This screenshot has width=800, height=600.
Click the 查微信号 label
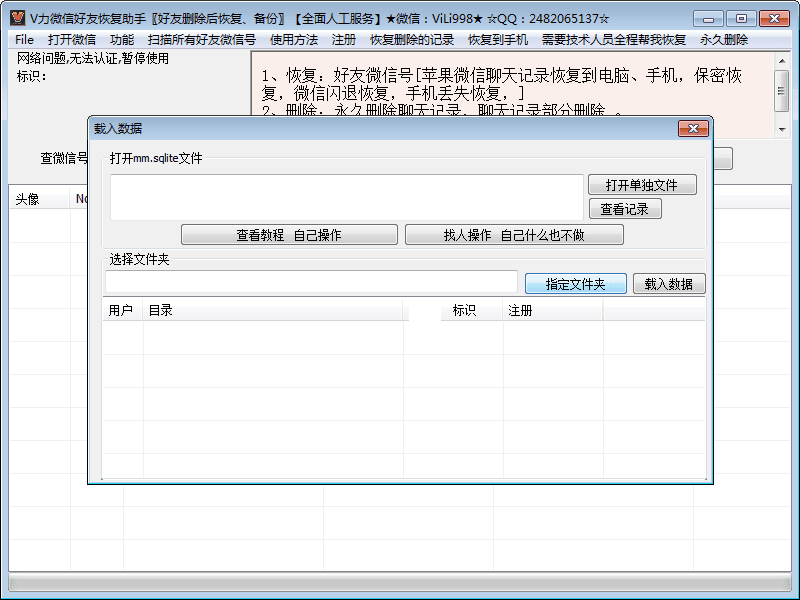tap(64, 158)
